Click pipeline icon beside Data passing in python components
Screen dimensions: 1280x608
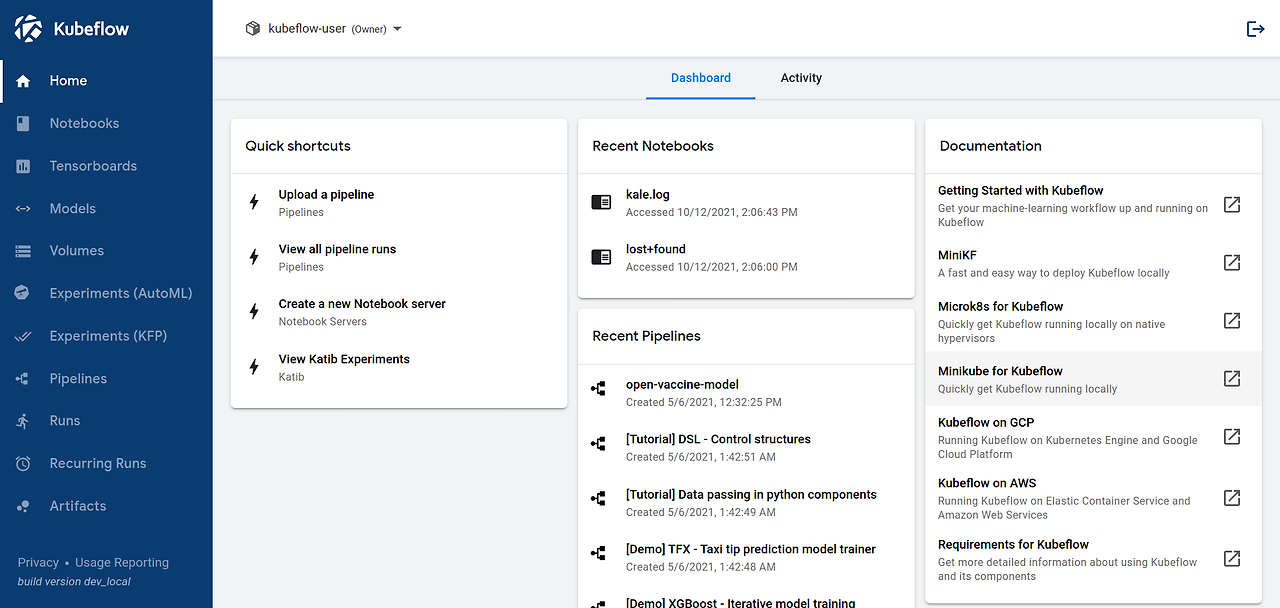click(598, 498)
